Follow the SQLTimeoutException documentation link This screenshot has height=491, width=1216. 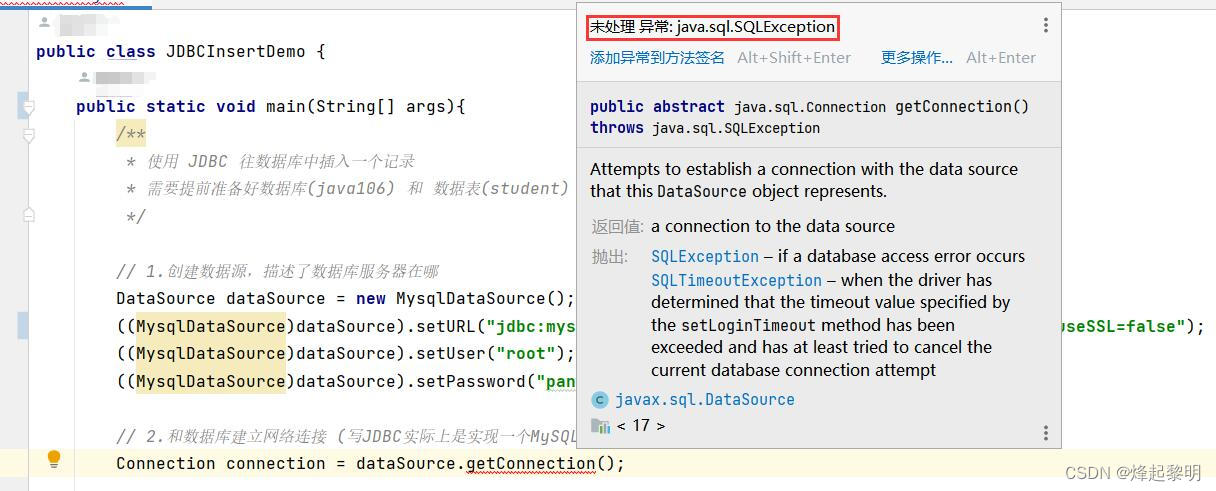tap(736, 280)
